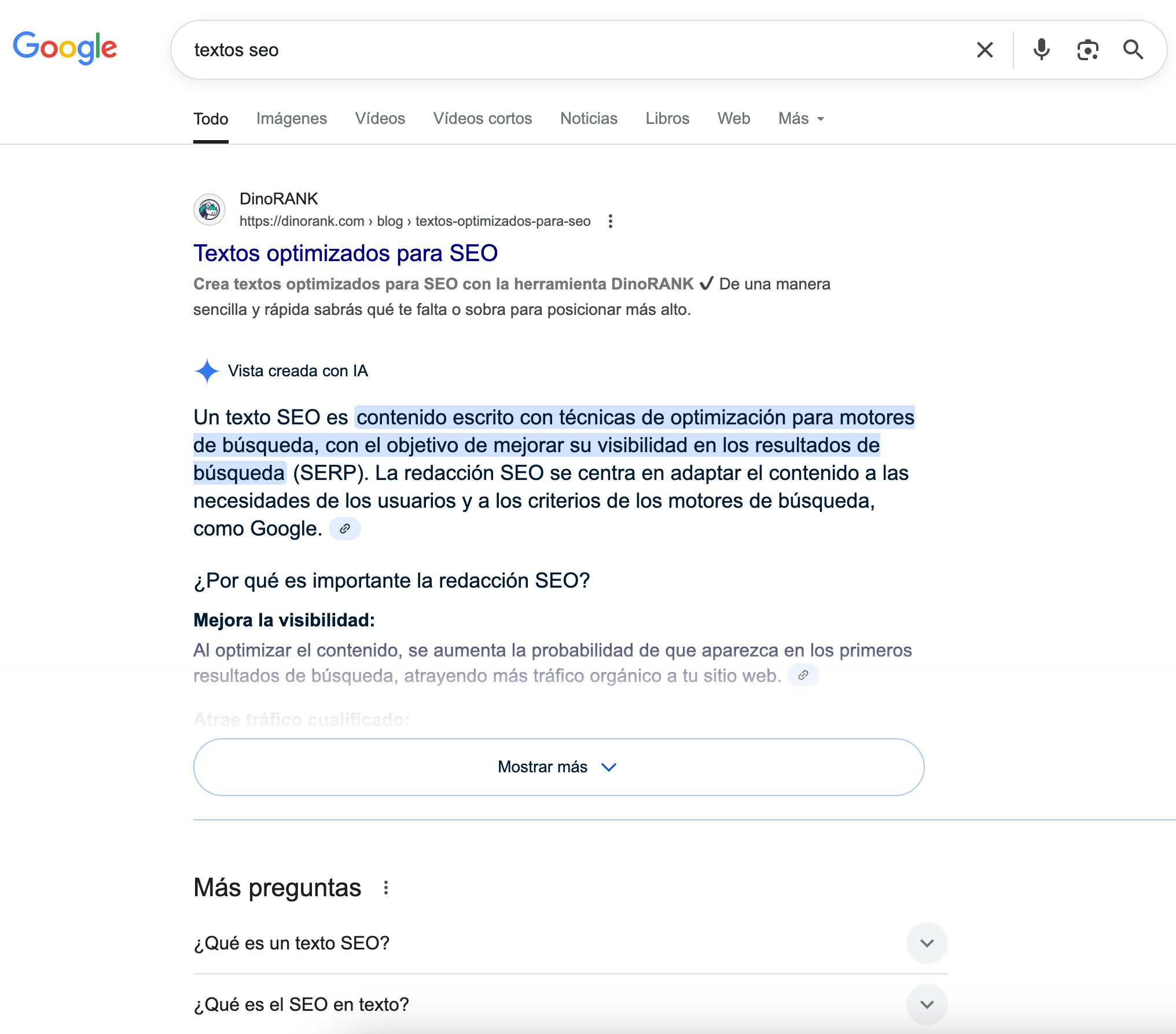The height and width of the screenshot is (1034, 1176).
Task: Click the blue AI overview sparkle icon
Action: (207, 371)
